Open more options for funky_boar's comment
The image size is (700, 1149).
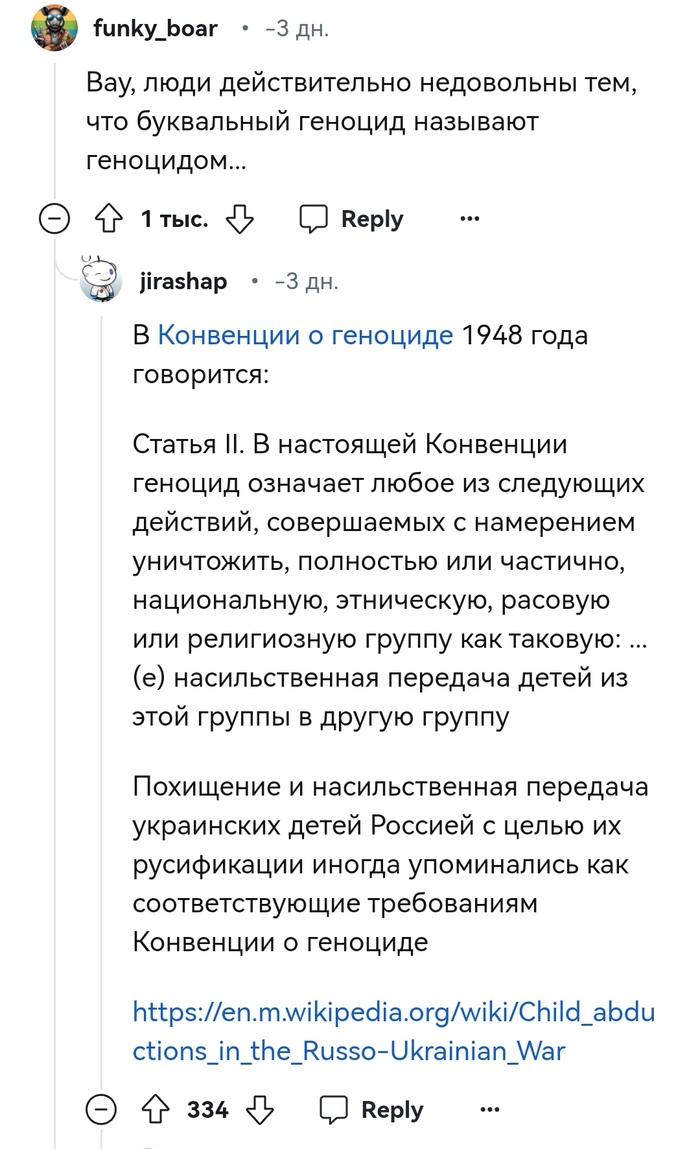pos(469,219)
